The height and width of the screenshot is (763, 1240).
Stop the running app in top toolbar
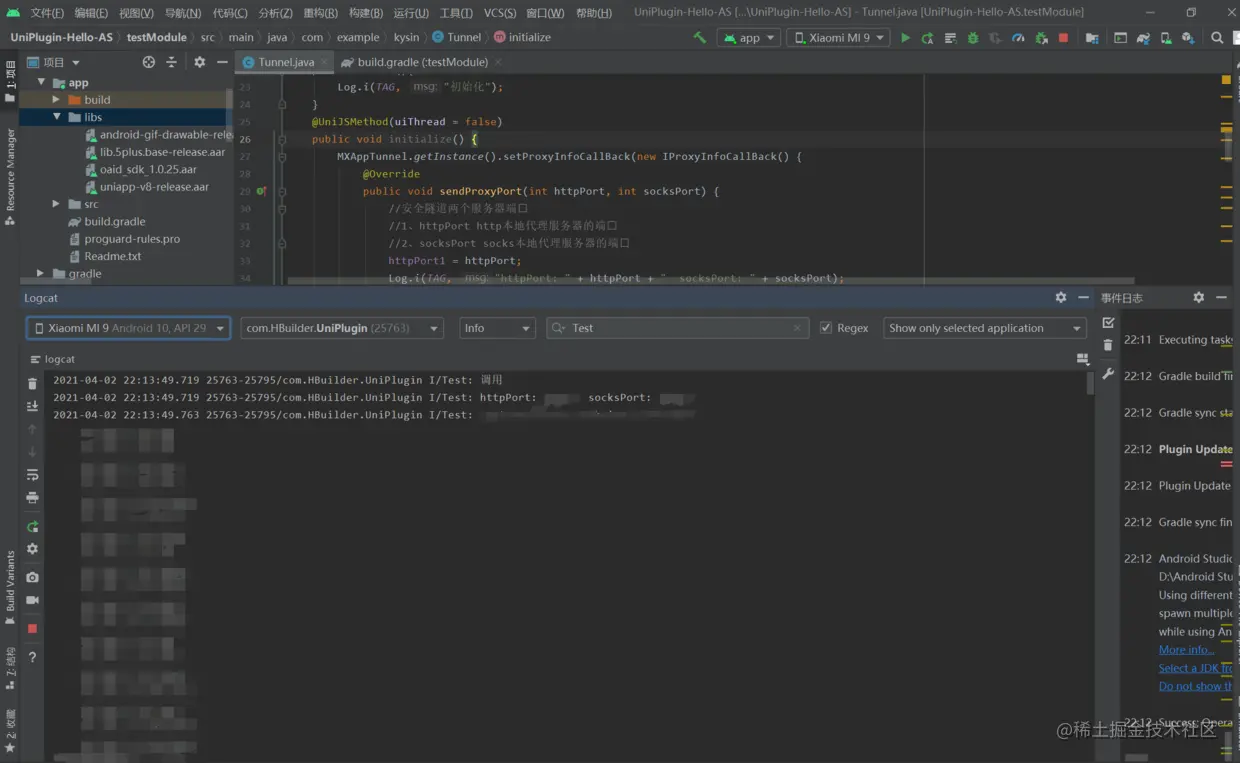tap(1063, 37)
